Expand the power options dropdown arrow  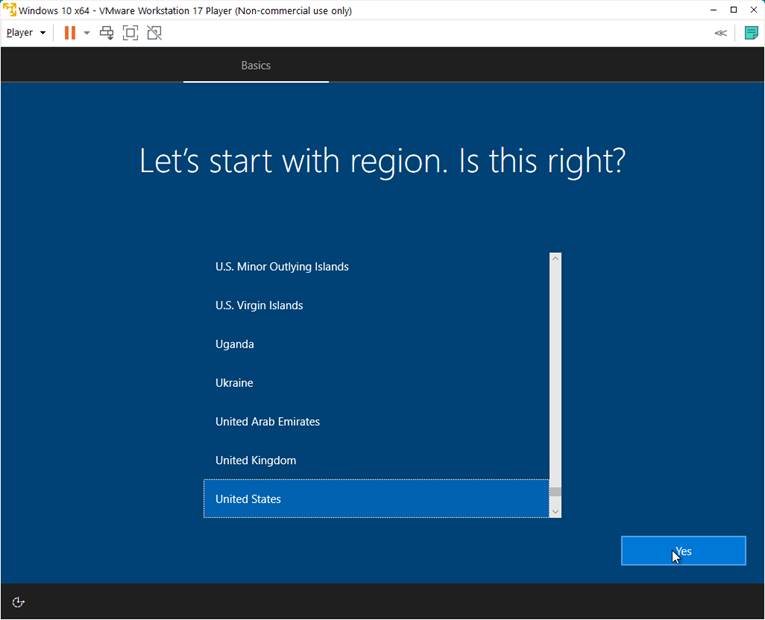87,33
